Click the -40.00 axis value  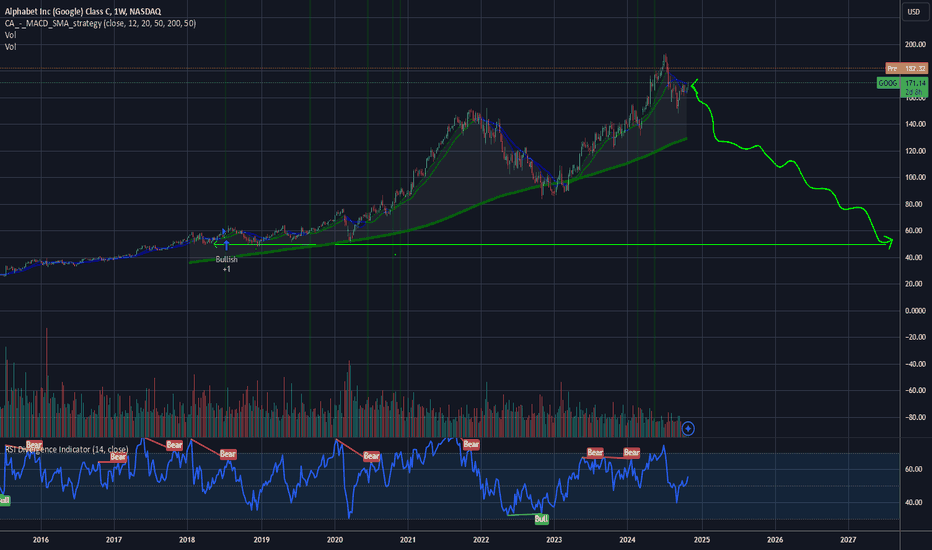pyautogui.click(x=915, y=364)
